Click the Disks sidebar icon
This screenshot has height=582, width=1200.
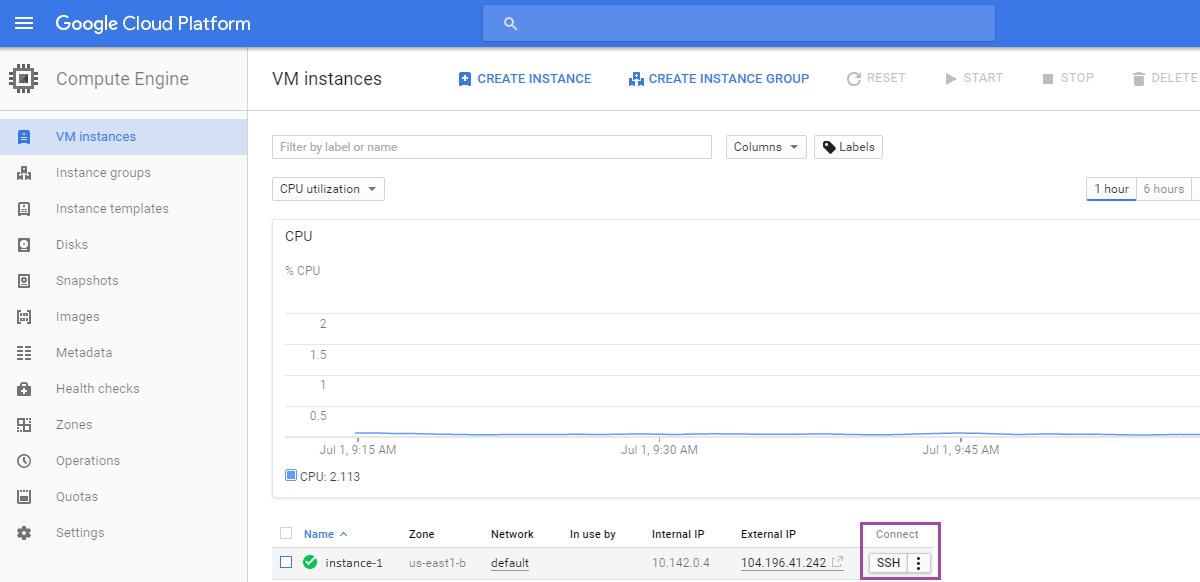click(24, 245)
